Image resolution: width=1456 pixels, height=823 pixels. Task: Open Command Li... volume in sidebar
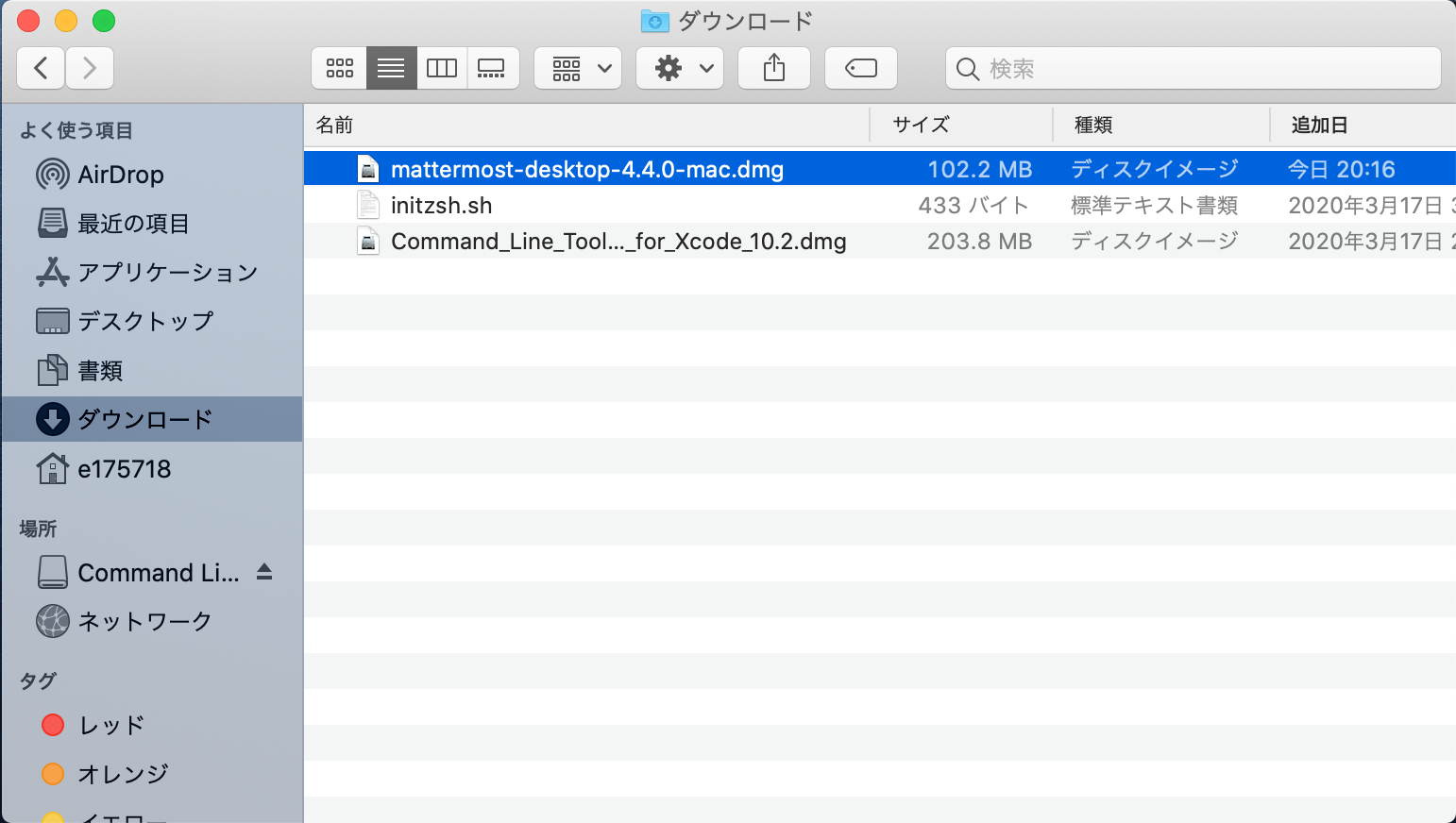pos(139,573)
